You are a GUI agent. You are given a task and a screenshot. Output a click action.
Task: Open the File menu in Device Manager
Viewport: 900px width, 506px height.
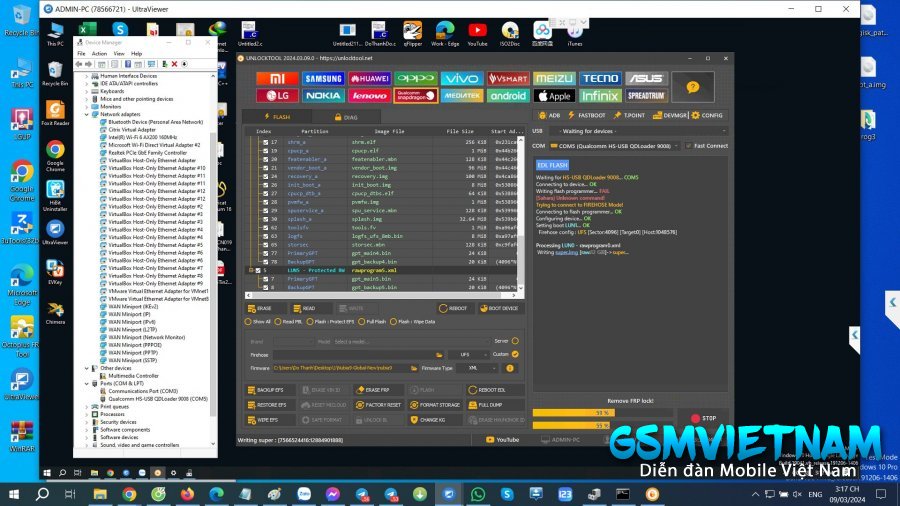point(82,54)
